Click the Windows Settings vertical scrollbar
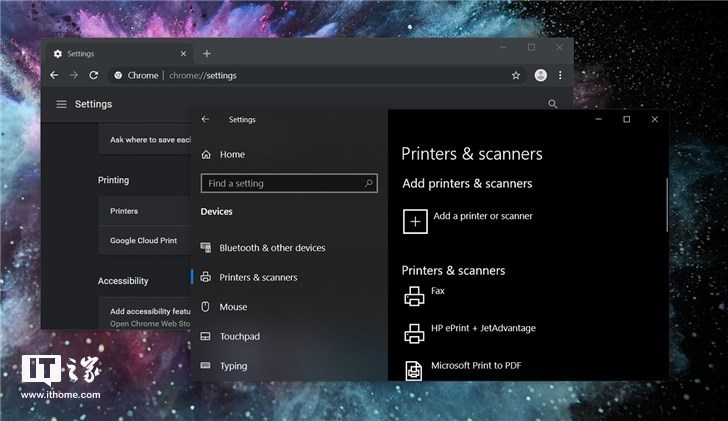The image size is (728, 421). click(x=667, y=205)
